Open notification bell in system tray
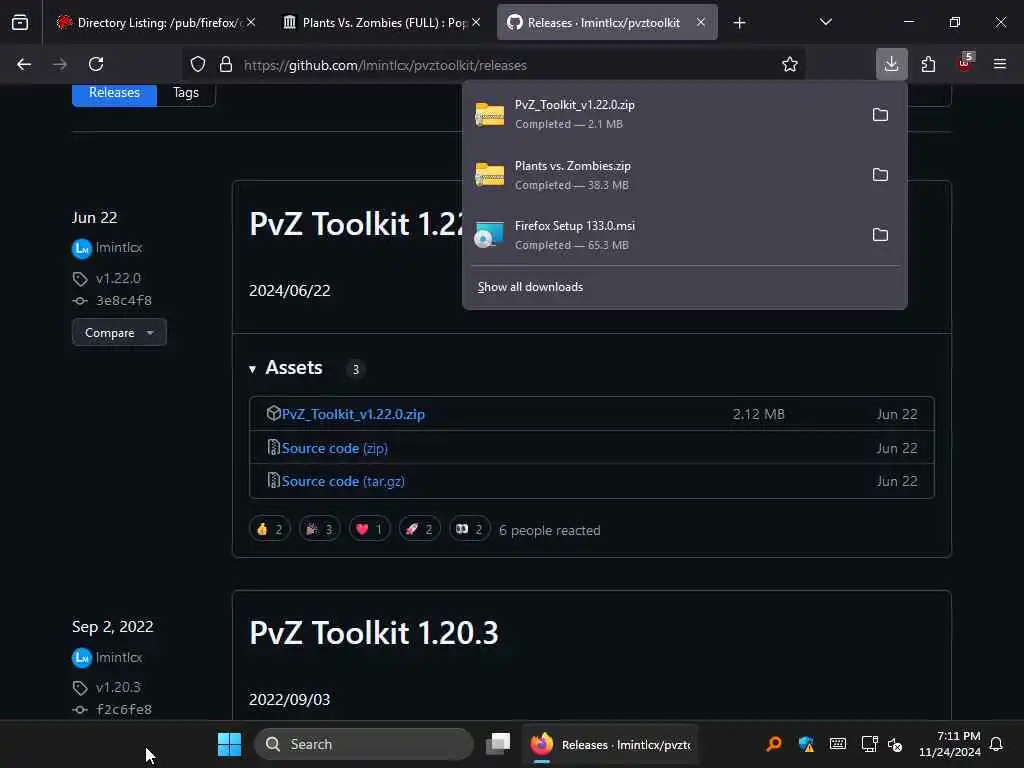 click(997, 744)
